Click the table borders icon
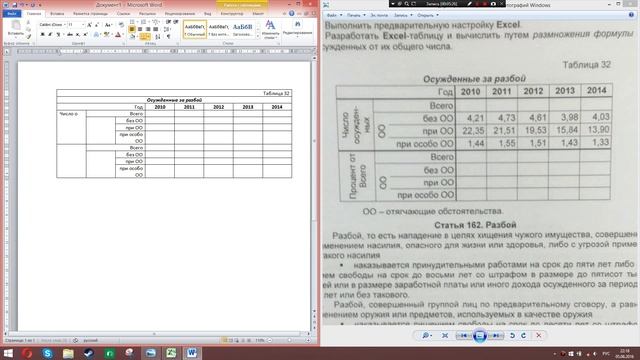The image size is (640, 360). 144,37
